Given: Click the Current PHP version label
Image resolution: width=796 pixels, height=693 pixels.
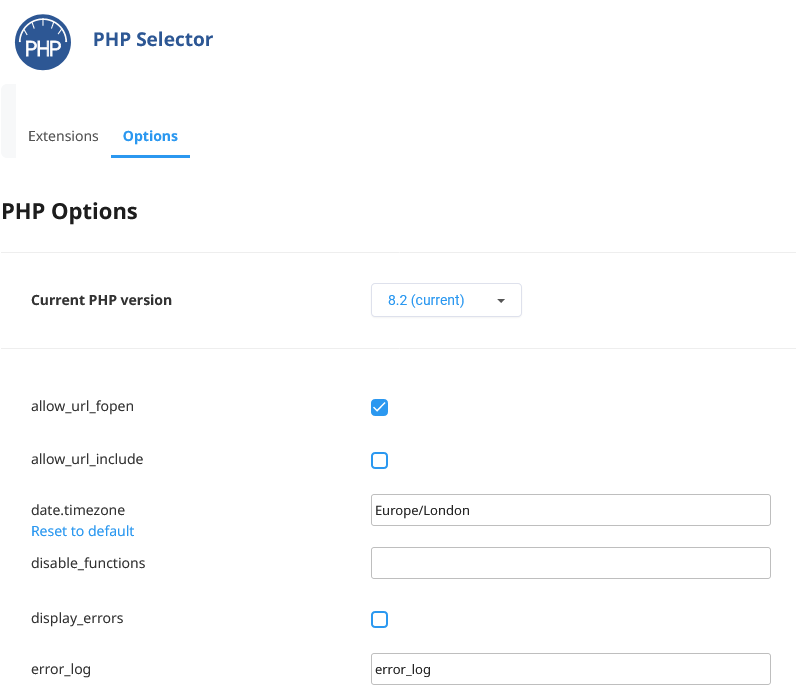Looking at the screenshot, I should (101, 300).
